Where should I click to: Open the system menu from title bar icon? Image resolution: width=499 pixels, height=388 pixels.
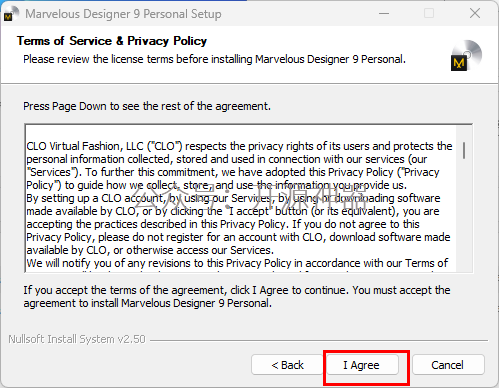[x=8, y=14]
